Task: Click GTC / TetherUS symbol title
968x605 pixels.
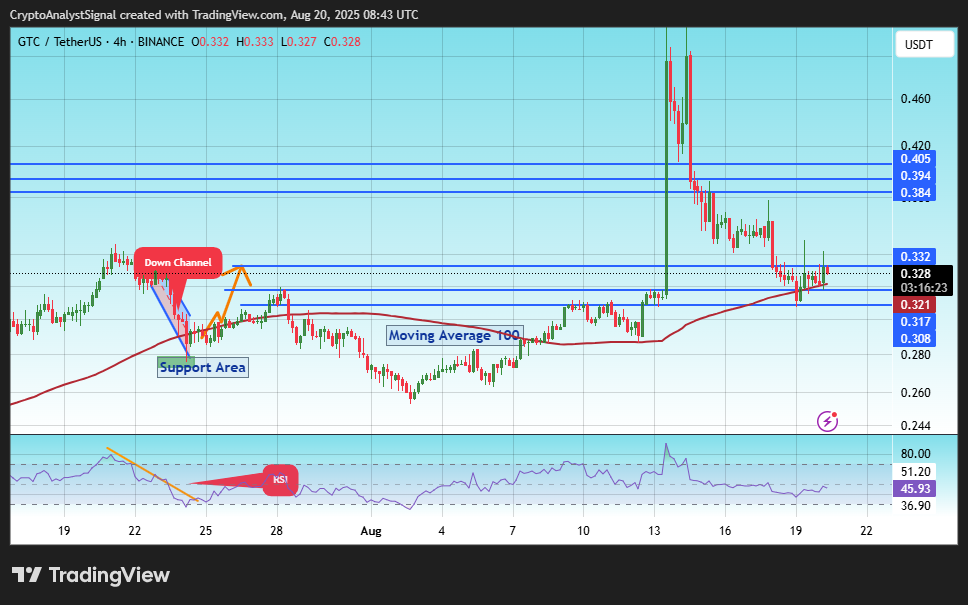Action: (59, 42)
